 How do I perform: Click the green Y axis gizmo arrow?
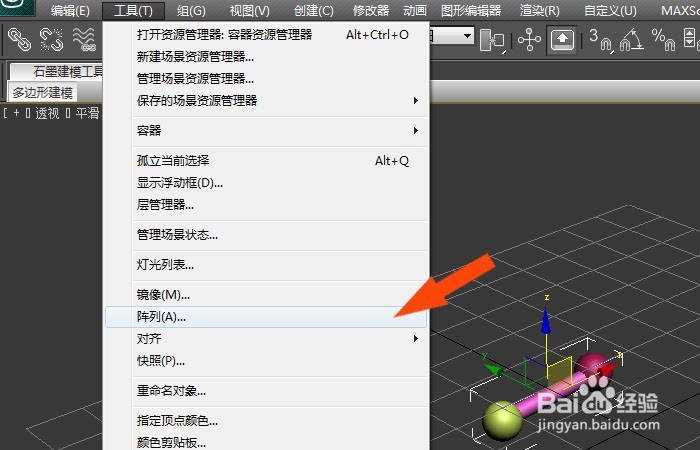click(x=495, y=369)
